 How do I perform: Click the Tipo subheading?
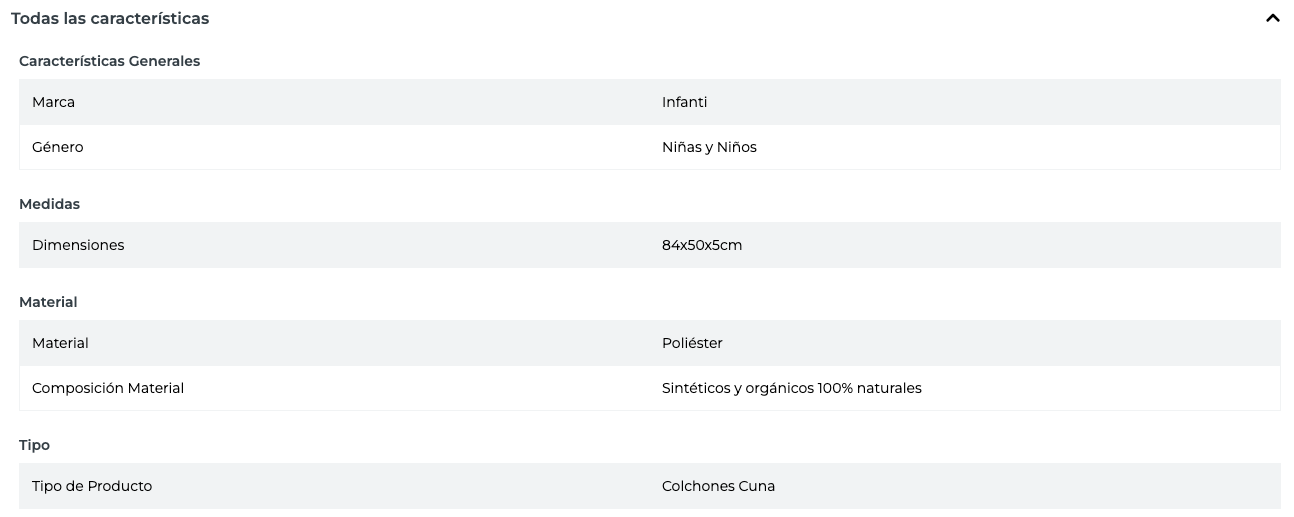34,445
